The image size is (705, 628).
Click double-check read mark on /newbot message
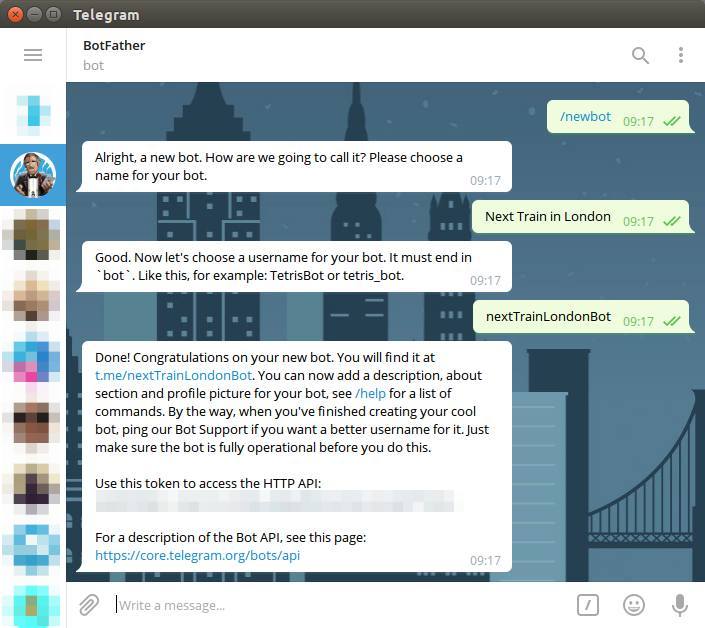click(672, 121)
